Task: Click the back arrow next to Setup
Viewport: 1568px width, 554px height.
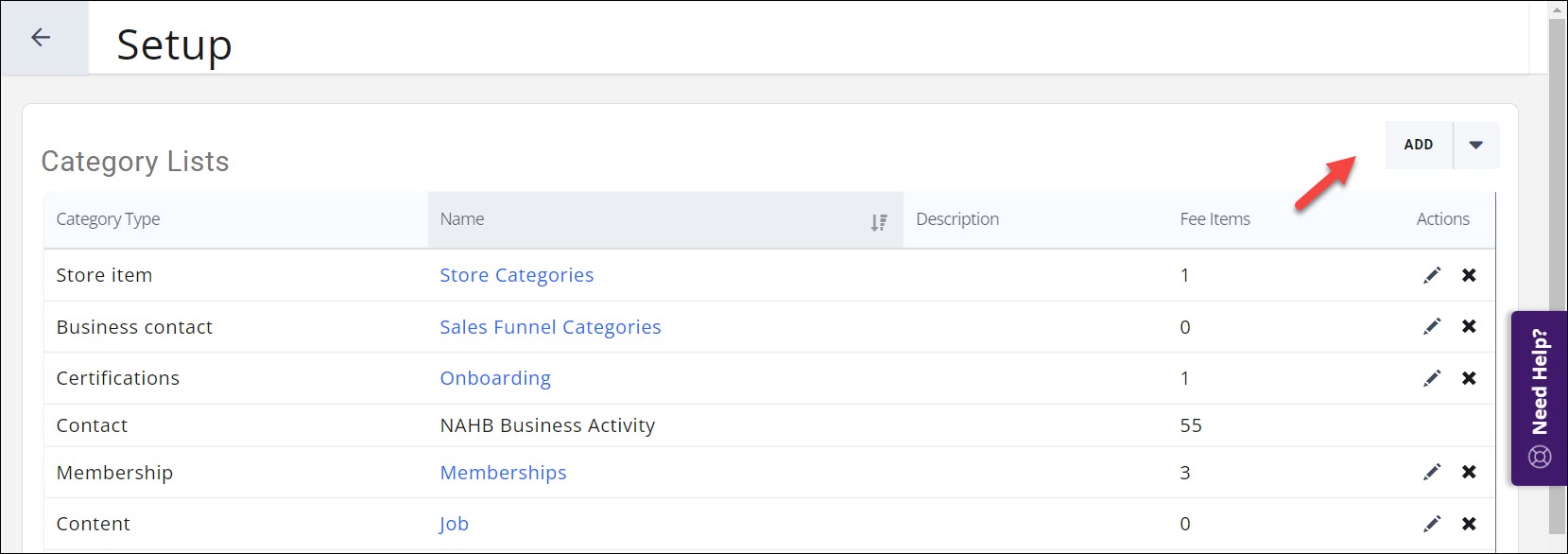Action: click(x=41, y=38)
